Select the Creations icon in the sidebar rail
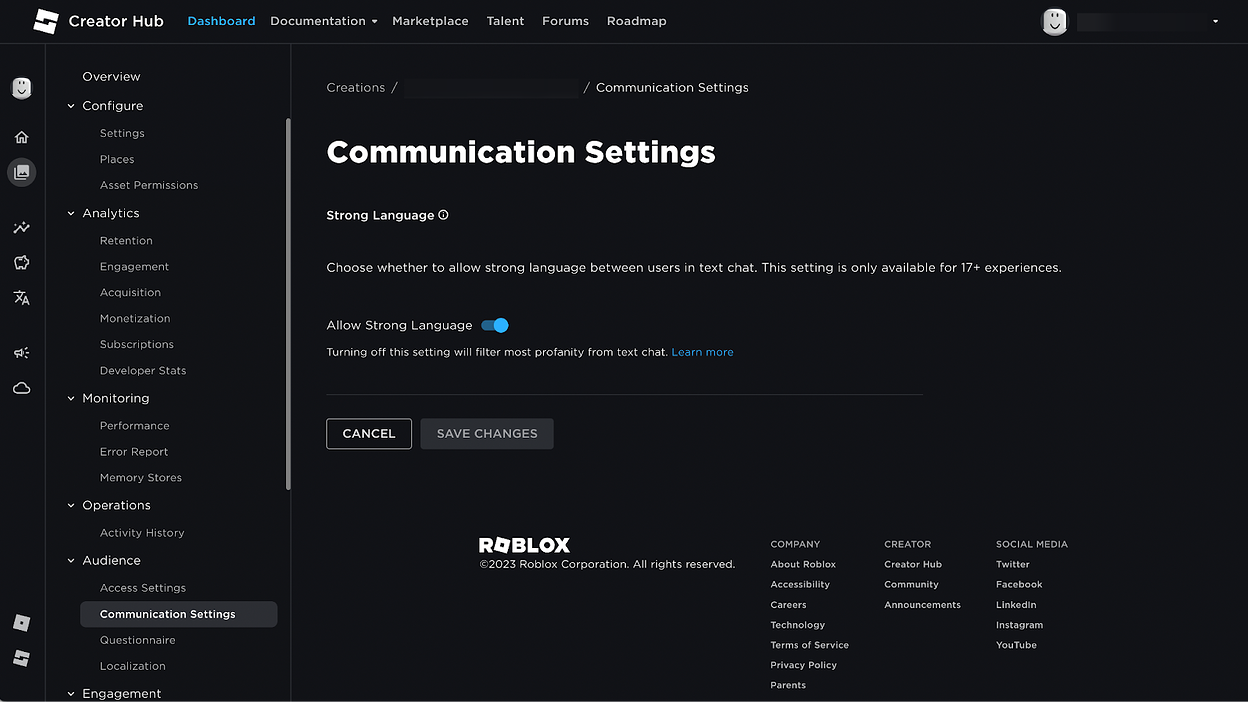The height and width of the screenshot is (702, 1248). [x=22, y=172]
